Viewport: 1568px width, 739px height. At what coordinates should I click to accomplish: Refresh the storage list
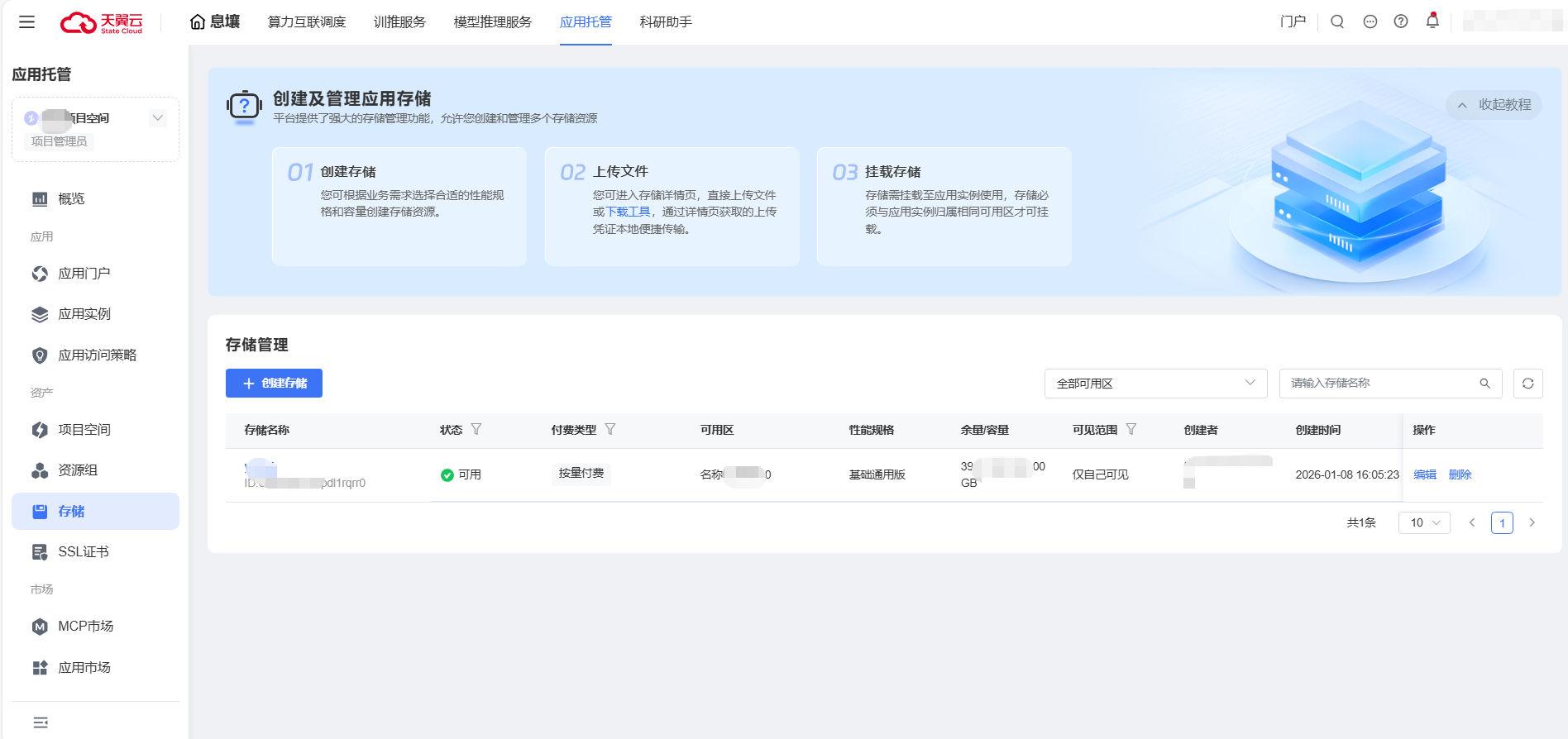click(x=1528, y=384)
